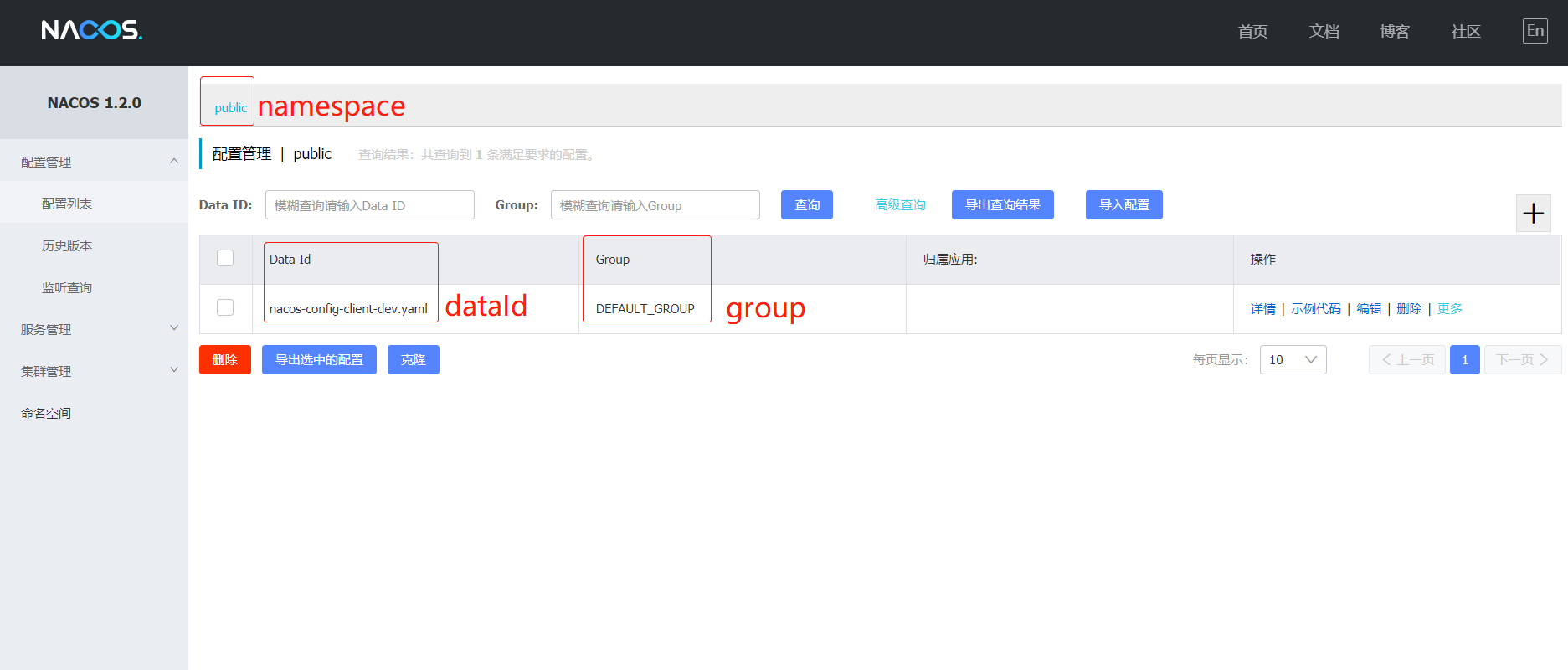Focus the Data ID search field
The image size is (1568, 670).
(x=369, y=205)
